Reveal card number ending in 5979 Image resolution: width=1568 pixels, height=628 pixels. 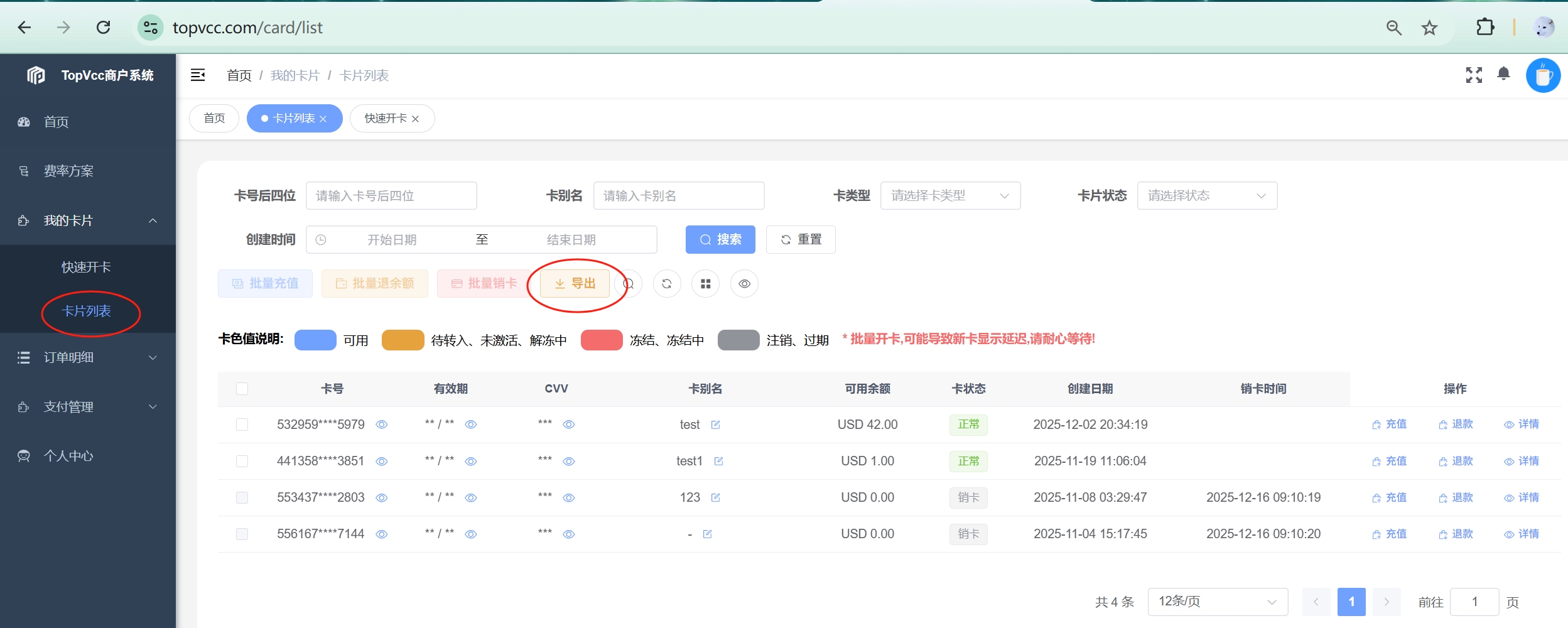(x=381, y=425)
